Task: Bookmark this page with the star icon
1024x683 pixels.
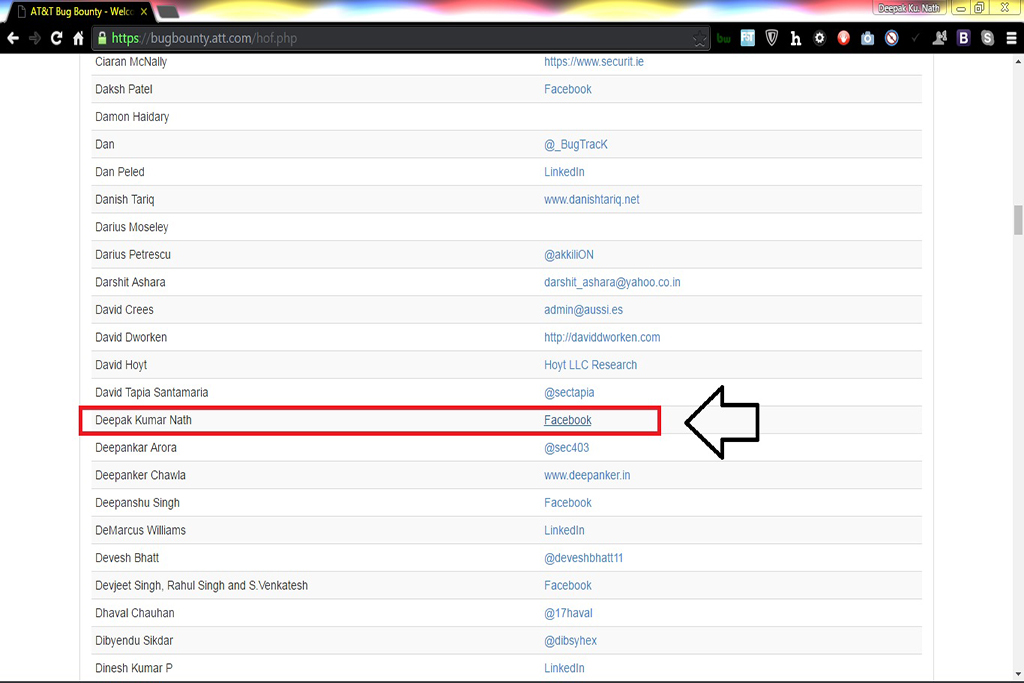Action: click(x=699, y=39)
